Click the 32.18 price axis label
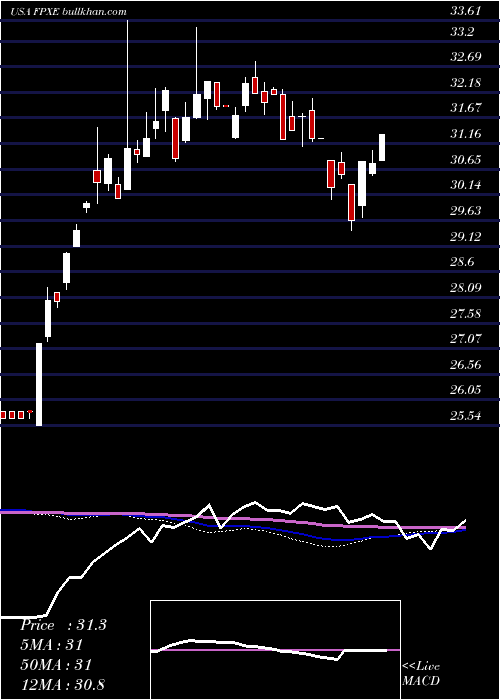The height and width of the screenshot is (700, 500). (466, 83)
